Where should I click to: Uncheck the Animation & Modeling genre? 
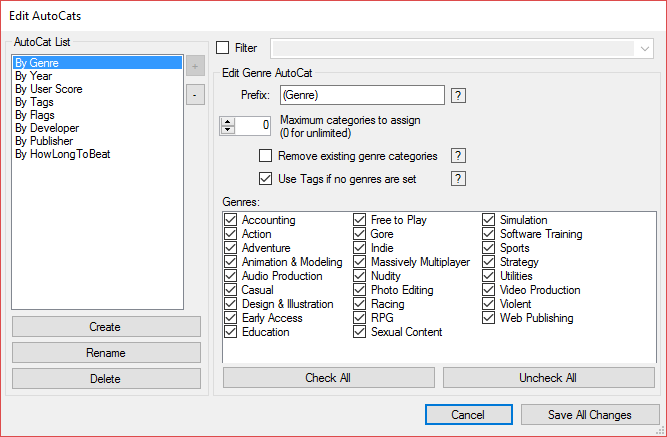231,262
